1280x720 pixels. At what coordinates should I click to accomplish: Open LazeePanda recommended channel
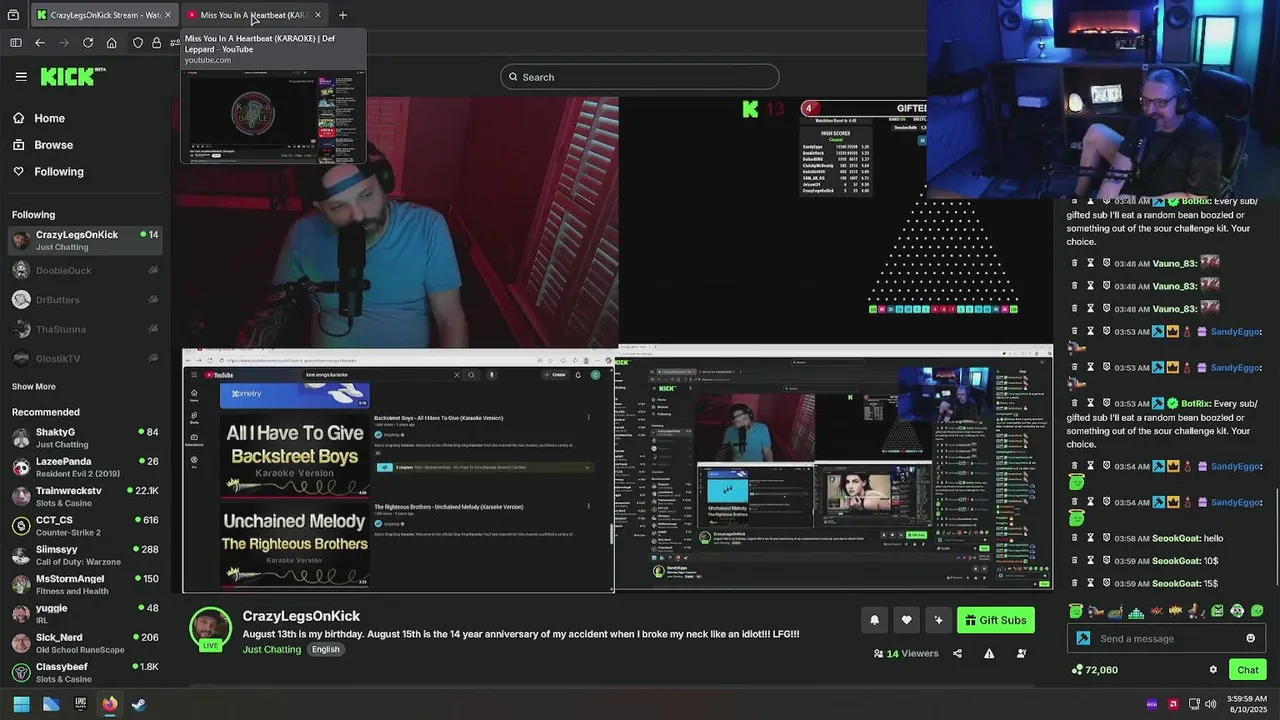click(x=85, y=467)
